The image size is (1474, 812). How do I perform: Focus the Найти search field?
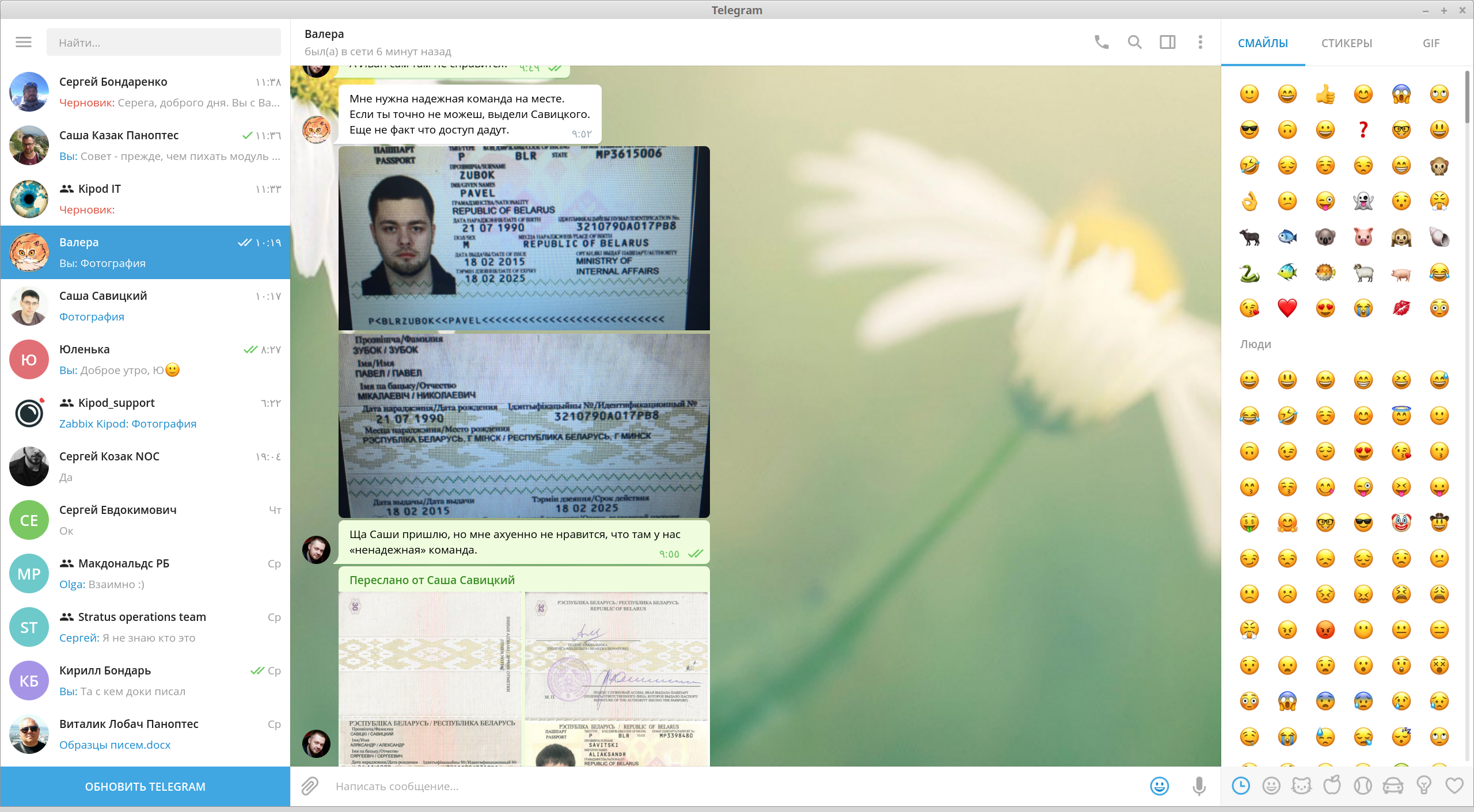tap(164, 43)
